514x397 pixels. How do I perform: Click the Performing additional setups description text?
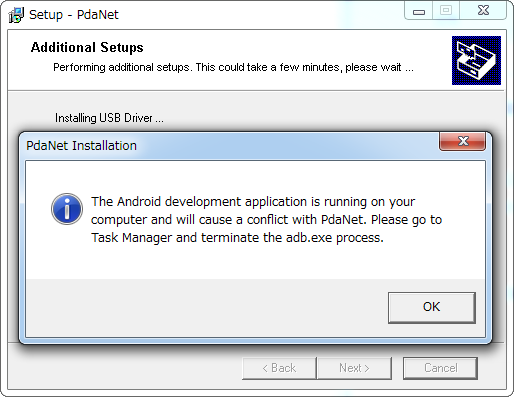click(233, 68)
